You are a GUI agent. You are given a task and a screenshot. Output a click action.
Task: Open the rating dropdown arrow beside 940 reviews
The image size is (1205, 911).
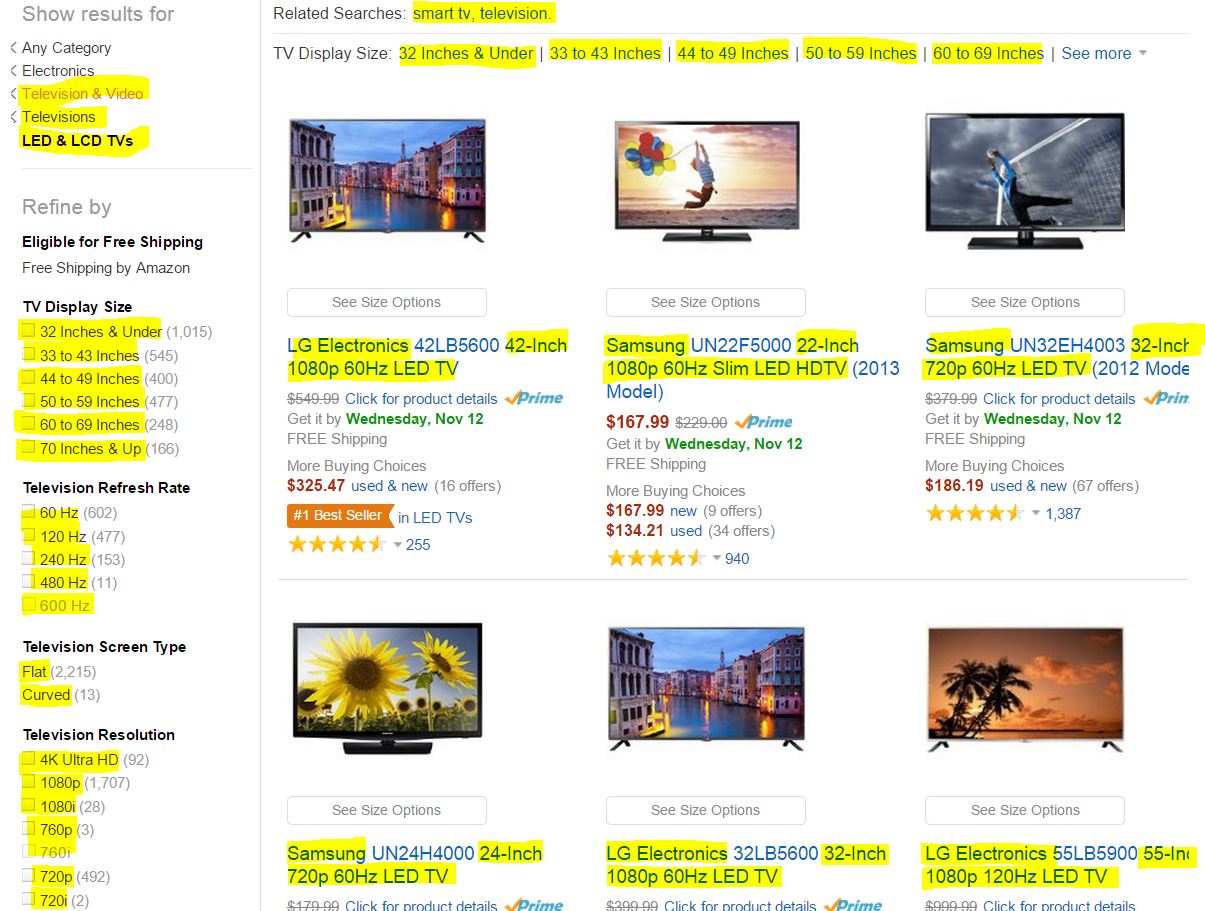tap(716, 559)
